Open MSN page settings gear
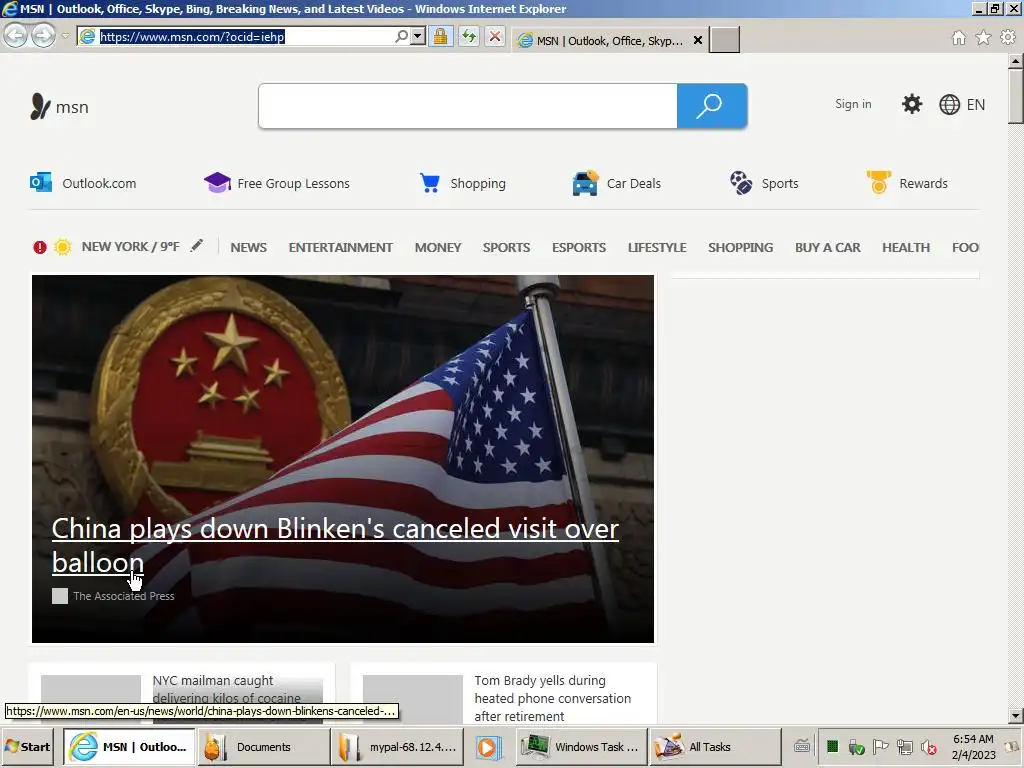The image size is (1024, 768). pos(912,104)
